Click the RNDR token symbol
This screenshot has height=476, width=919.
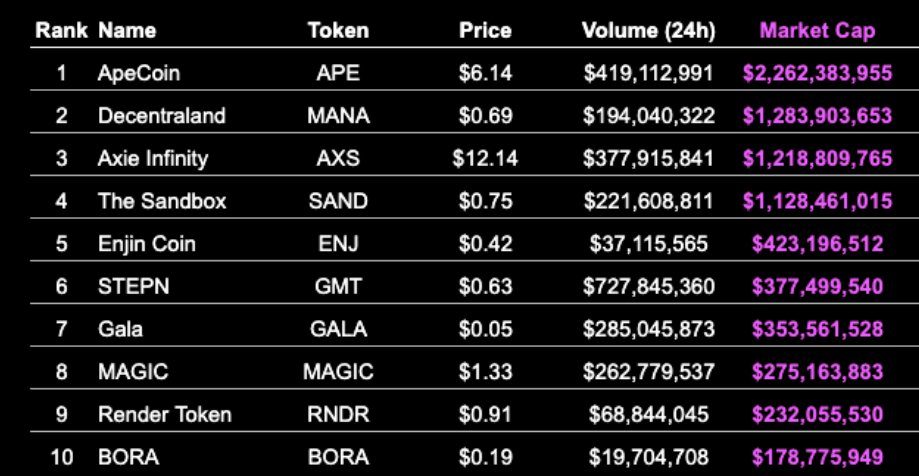[338, 414]
